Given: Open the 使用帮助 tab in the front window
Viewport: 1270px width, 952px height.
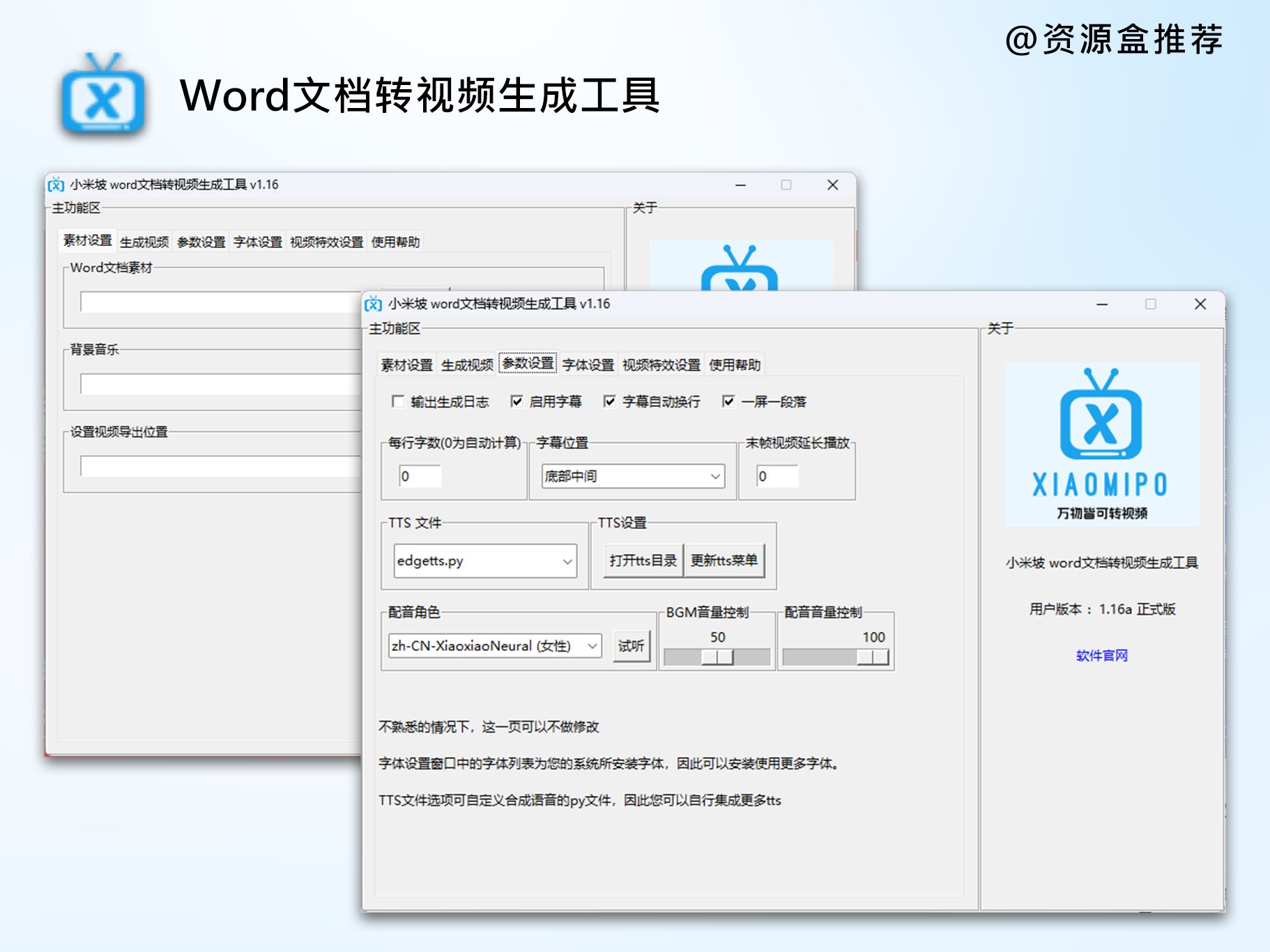Looking at the screenshot, I should 735,365.
